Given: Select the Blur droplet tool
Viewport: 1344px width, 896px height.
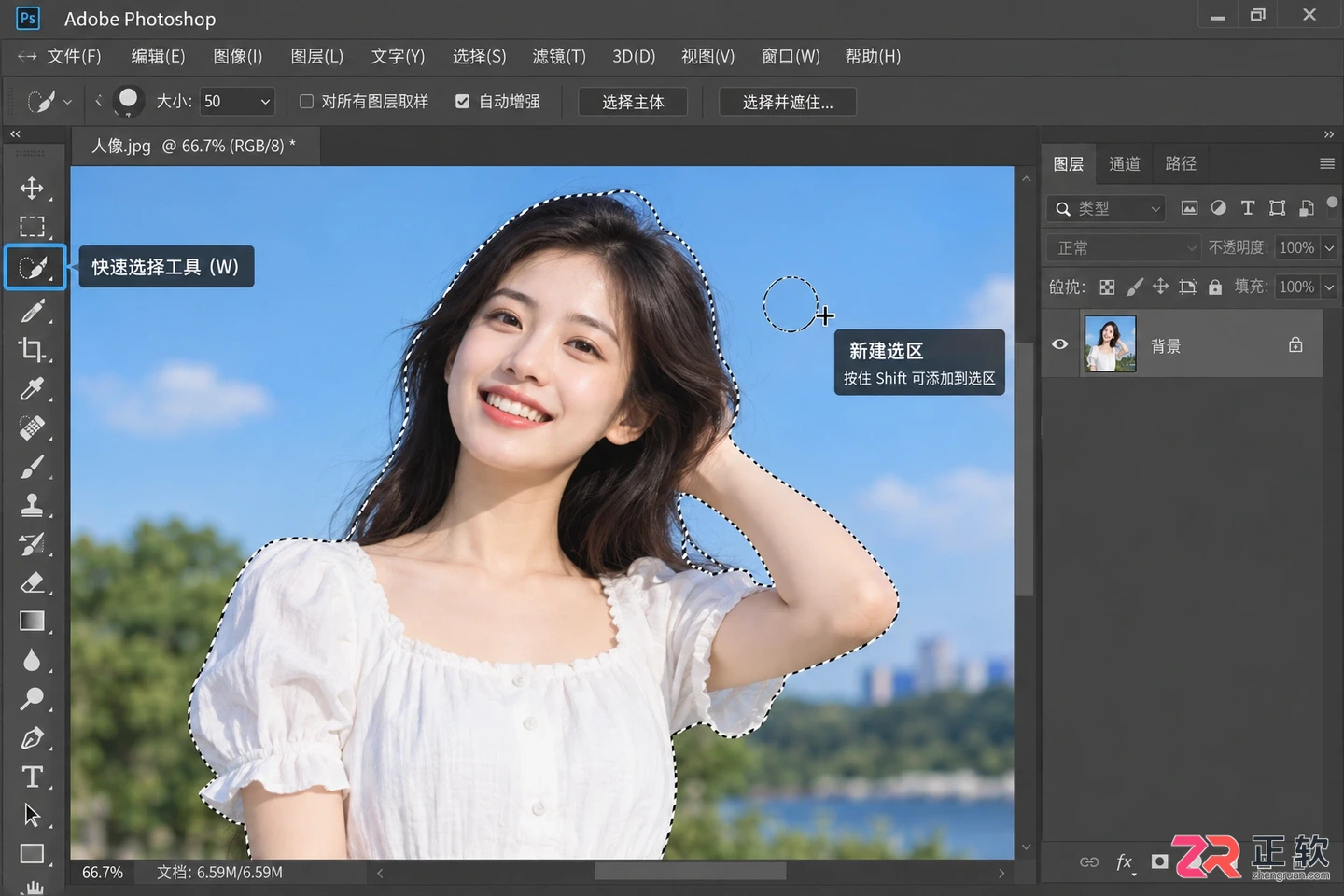Looking at the screenshot, I should coord(32,660).
